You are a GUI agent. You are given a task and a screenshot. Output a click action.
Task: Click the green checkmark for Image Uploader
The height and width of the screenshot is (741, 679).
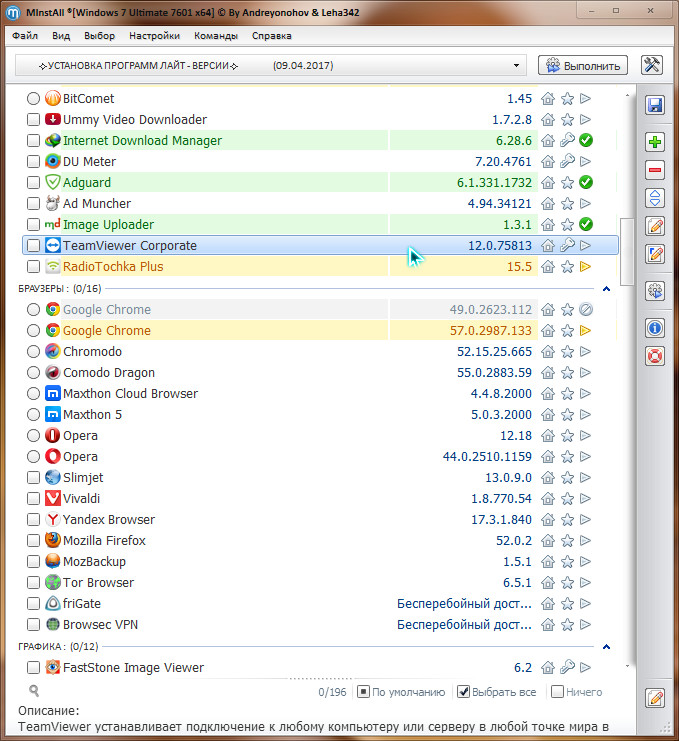[586, 224]
